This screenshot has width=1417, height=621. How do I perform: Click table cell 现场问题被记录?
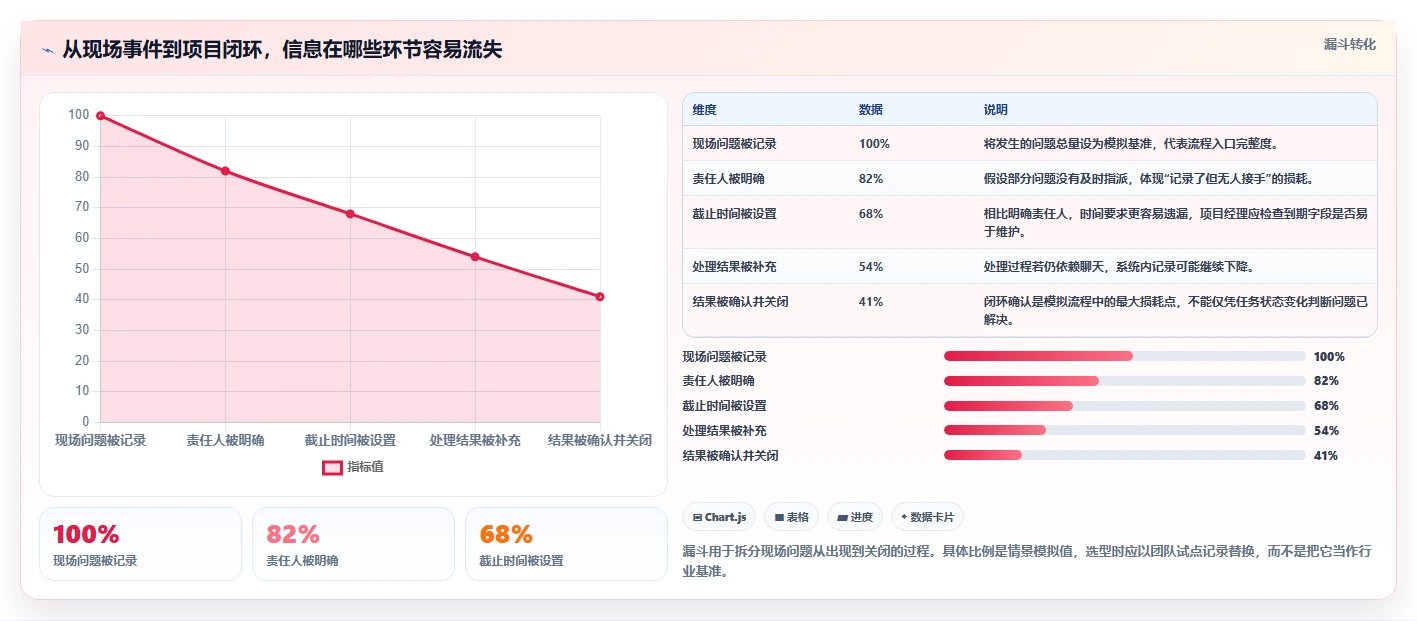734,144
